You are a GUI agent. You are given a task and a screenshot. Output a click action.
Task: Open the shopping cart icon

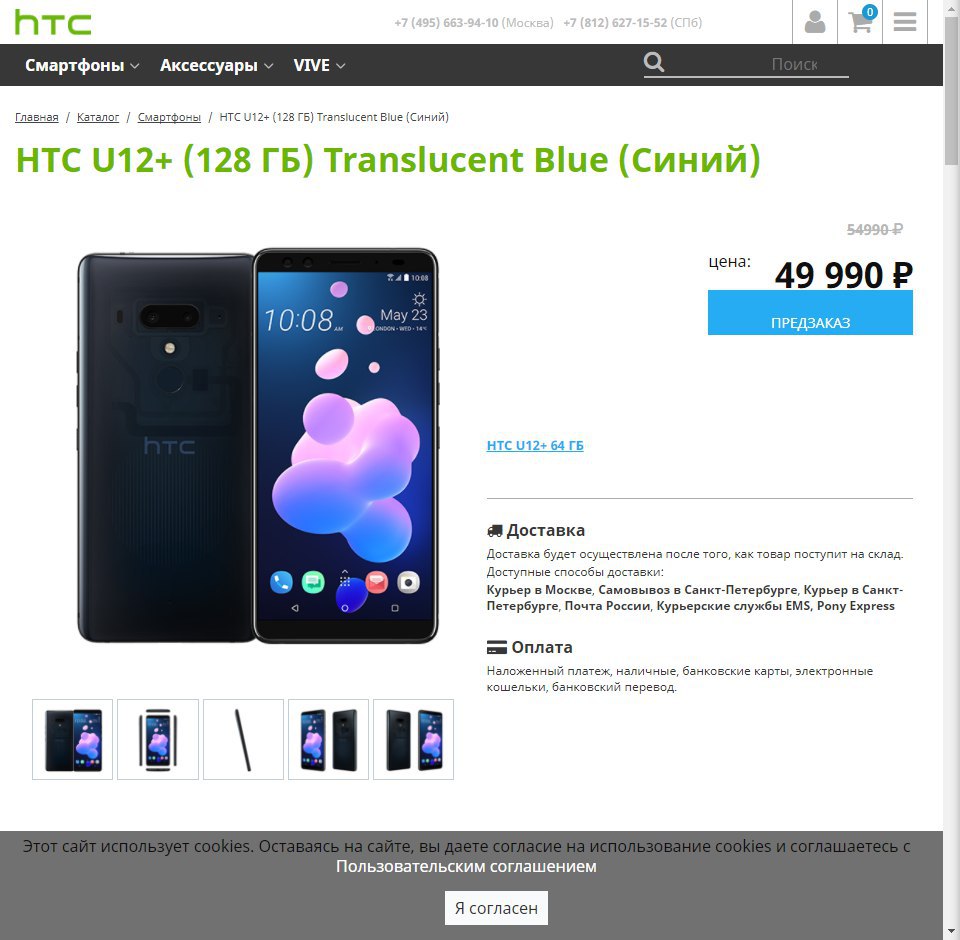tap(860, 23)
